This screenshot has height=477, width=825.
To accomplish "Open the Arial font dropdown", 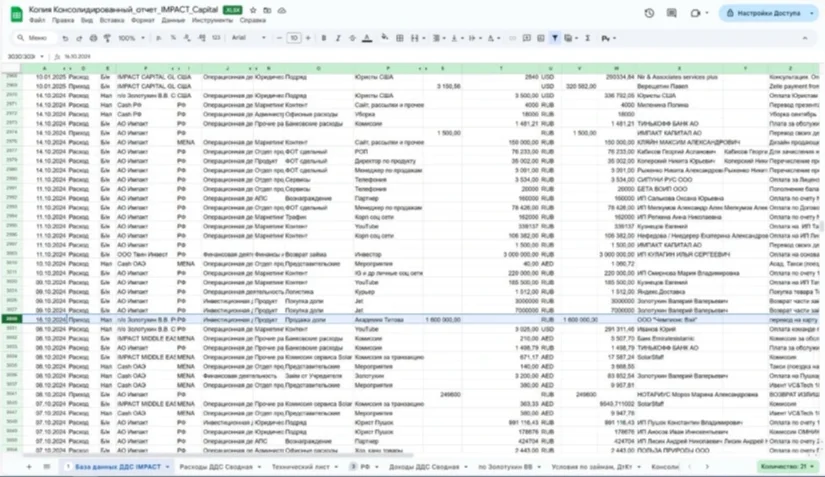I will tap(248, 38).
